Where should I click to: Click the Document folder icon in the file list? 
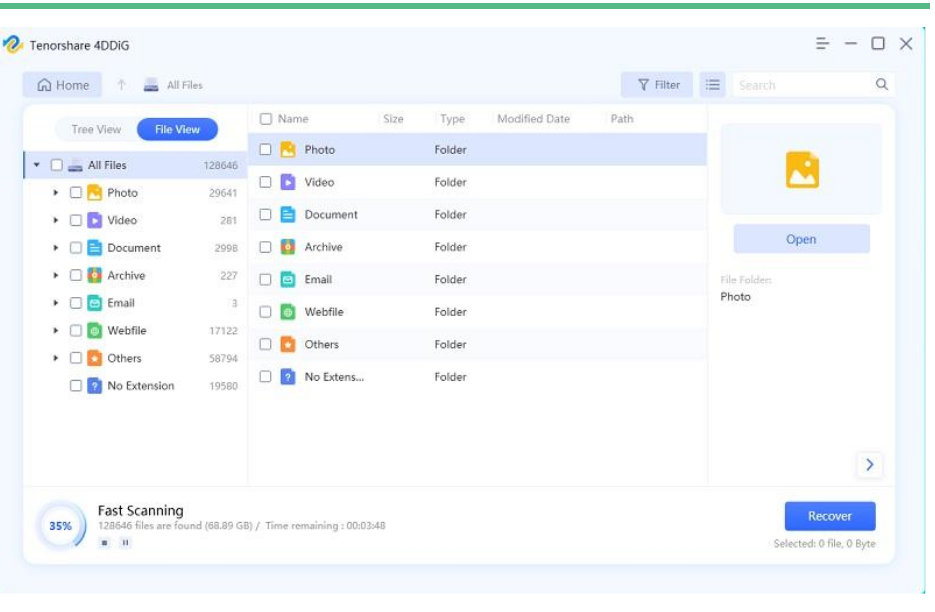click(x=288, y=214)
